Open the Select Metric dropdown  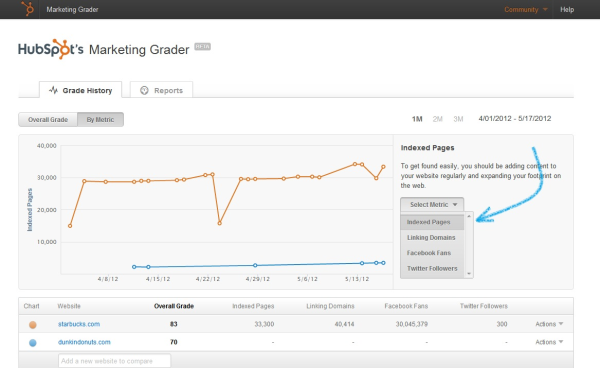[x=432, y=205]
